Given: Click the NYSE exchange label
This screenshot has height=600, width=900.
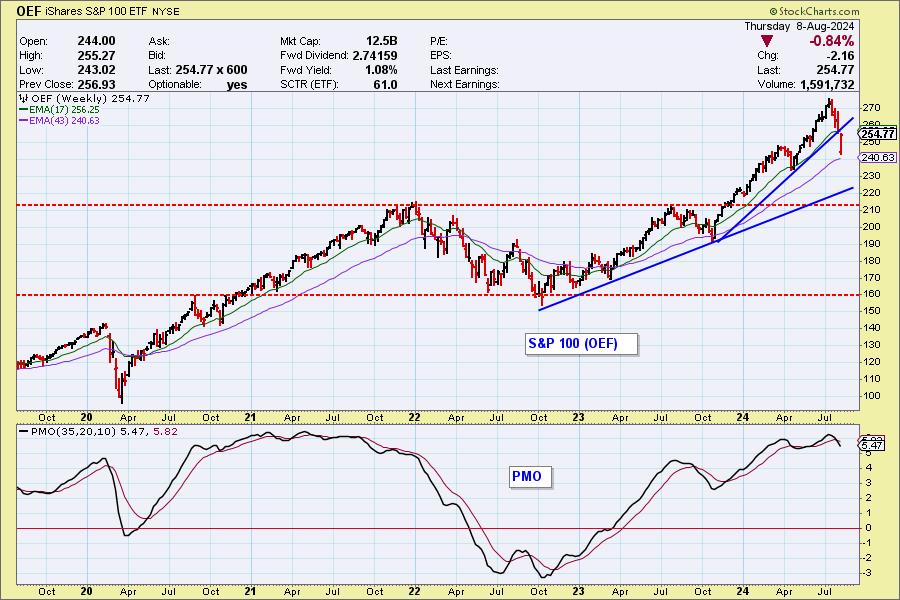Looking at the screenshot, I should coord(166,11).
